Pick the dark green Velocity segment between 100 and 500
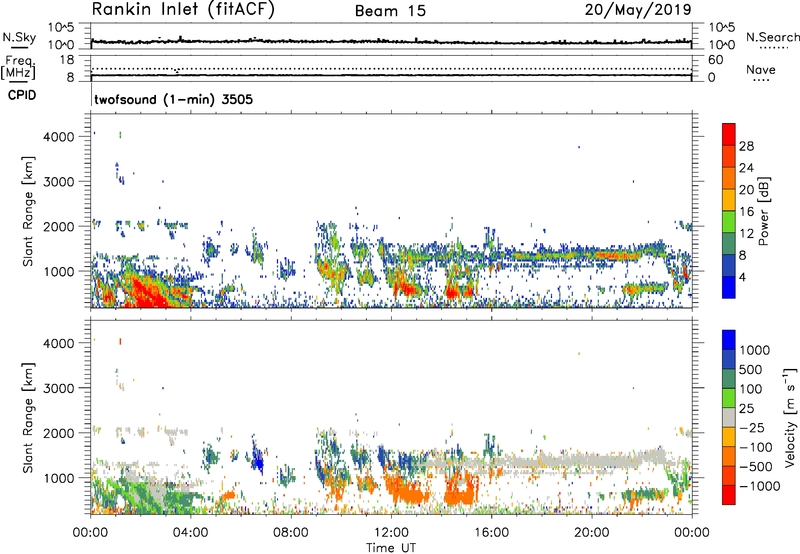This screenshot has width=800, height=554. coord(729,379)
